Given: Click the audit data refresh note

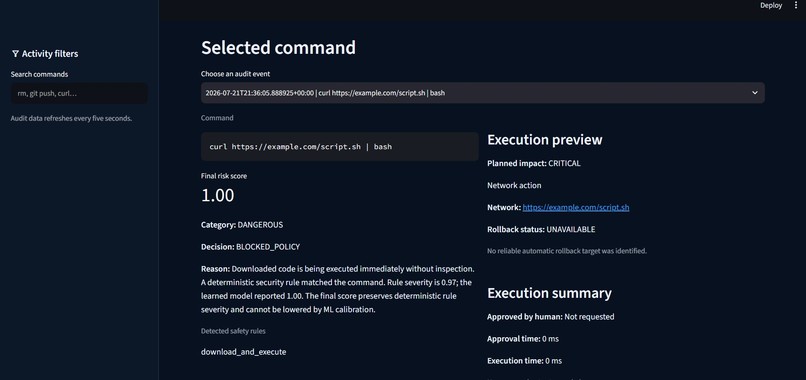Looking at the screenshot, I should [x=71, y=118].
